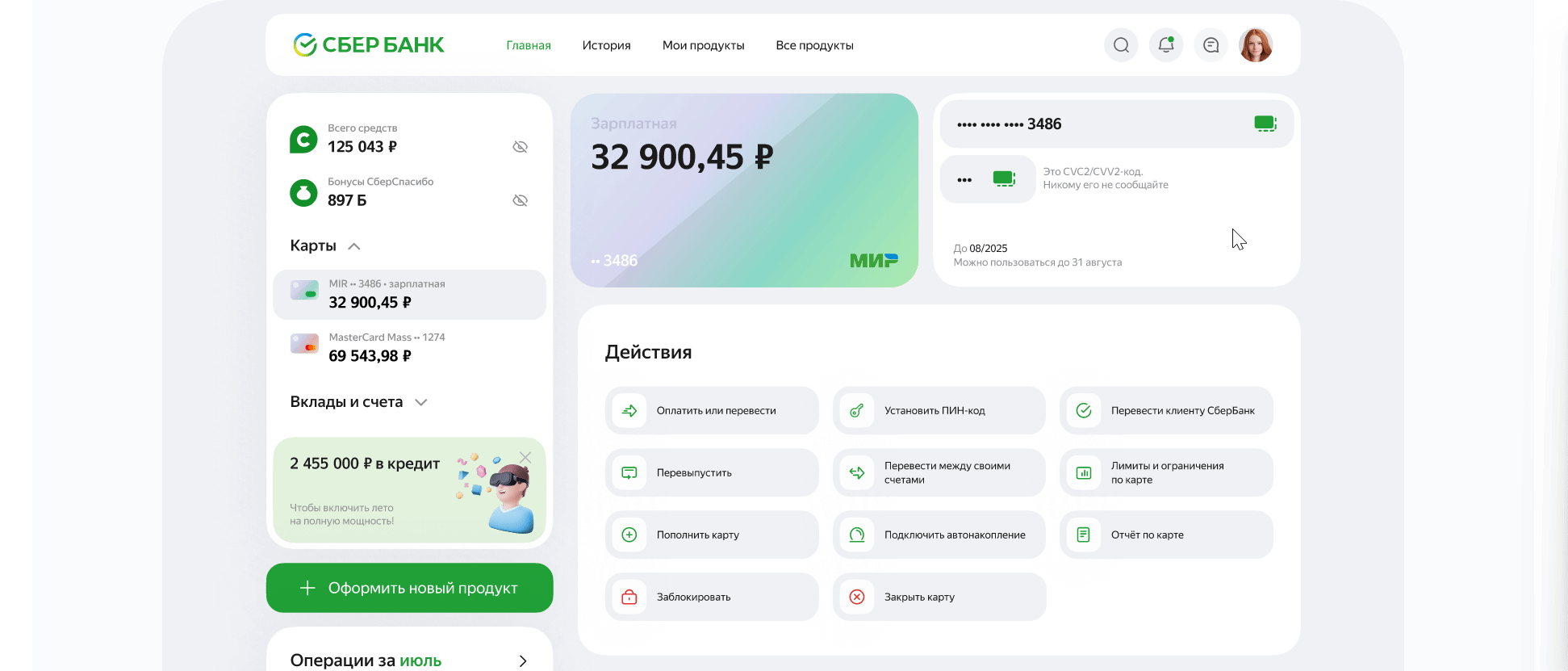Open Лимиты и ограничения по карте
The height and width of the screenshot is (671, 1568).
[1166, 472]
